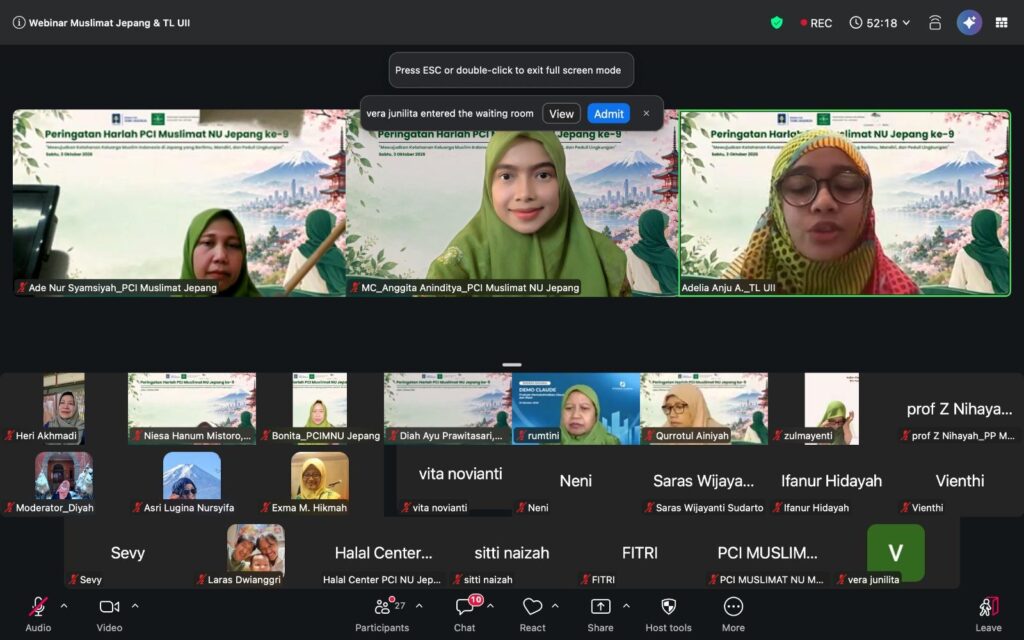Click the gallery divider drag handle

pos(512,364)
